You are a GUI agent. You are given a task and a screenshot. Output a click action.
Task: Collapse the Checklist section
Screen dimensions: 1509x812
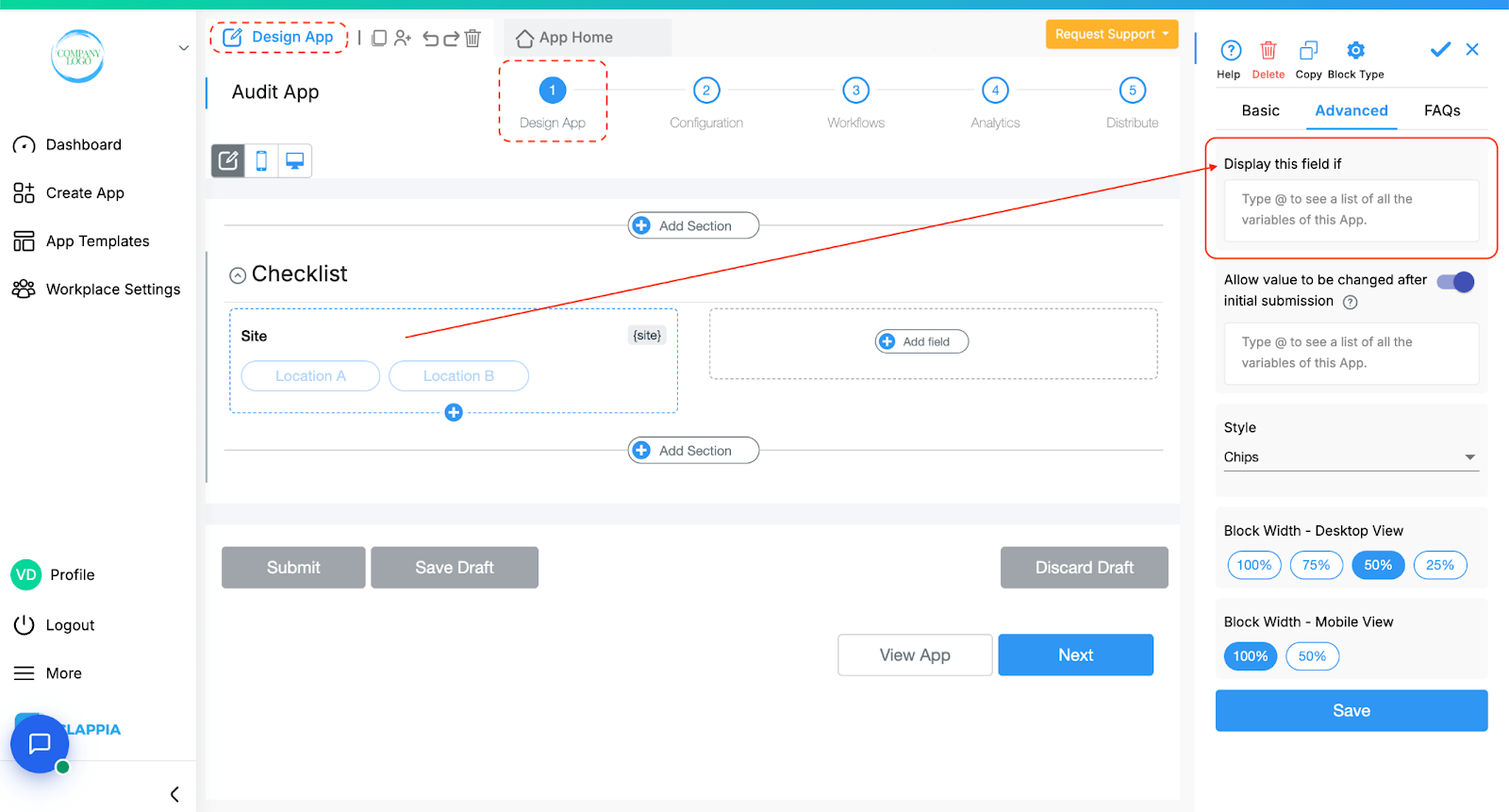(x=238, y=275)
